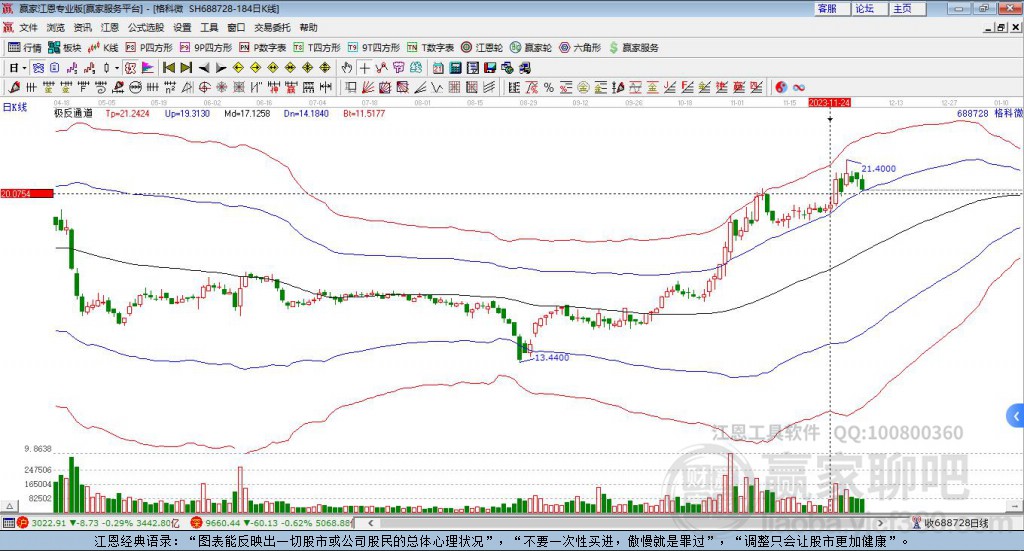Move chart left with black left arrow
This screenshot has height=551, width=1024.
tap(204, 68)
